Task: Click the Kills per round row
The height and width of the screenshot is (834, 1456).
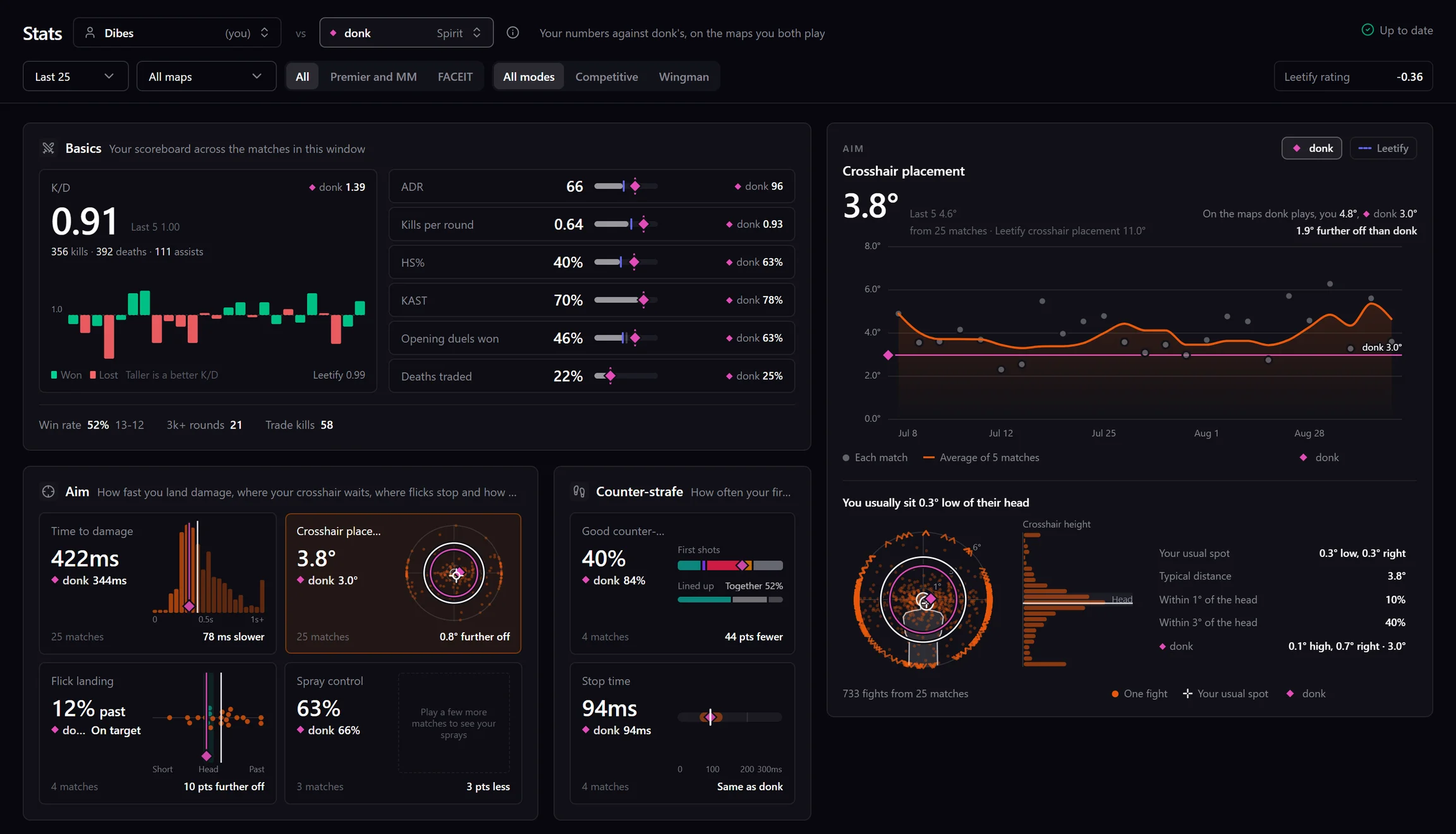Action: click(591, 224)
